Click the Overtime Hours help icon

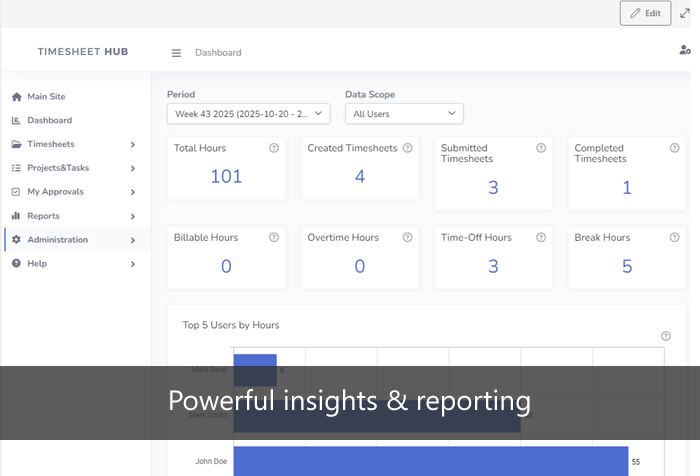[407, 238]
